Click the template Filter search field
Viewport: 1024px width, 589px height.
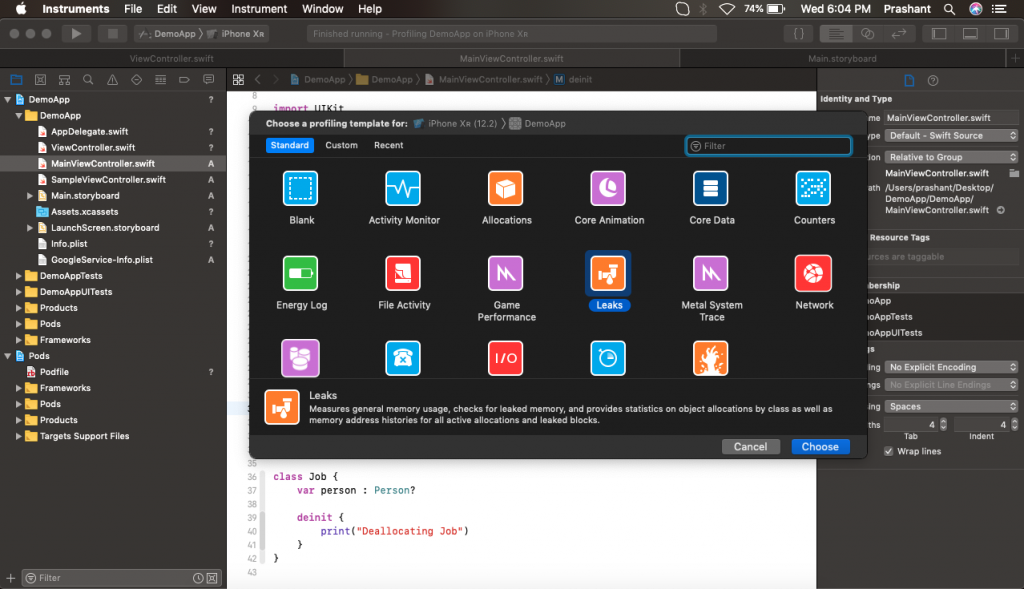click(x=769, y=146)
